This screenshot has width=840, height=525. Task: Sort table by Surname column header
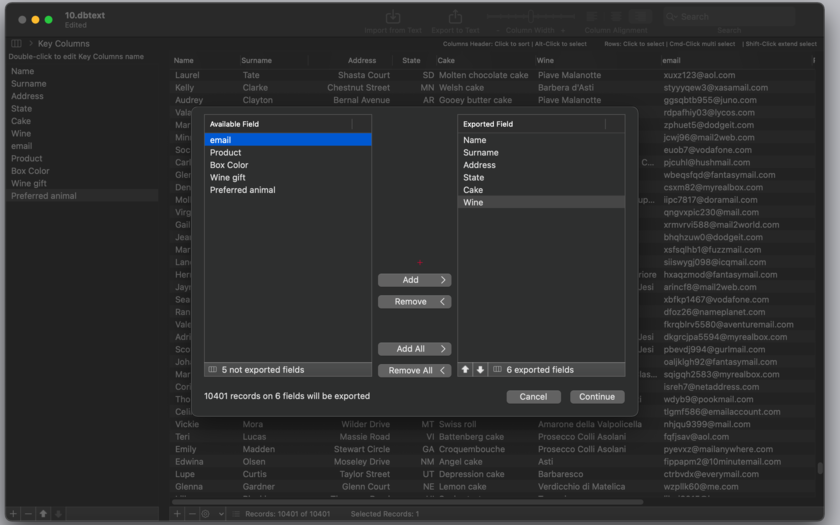[x=257, y=61]
